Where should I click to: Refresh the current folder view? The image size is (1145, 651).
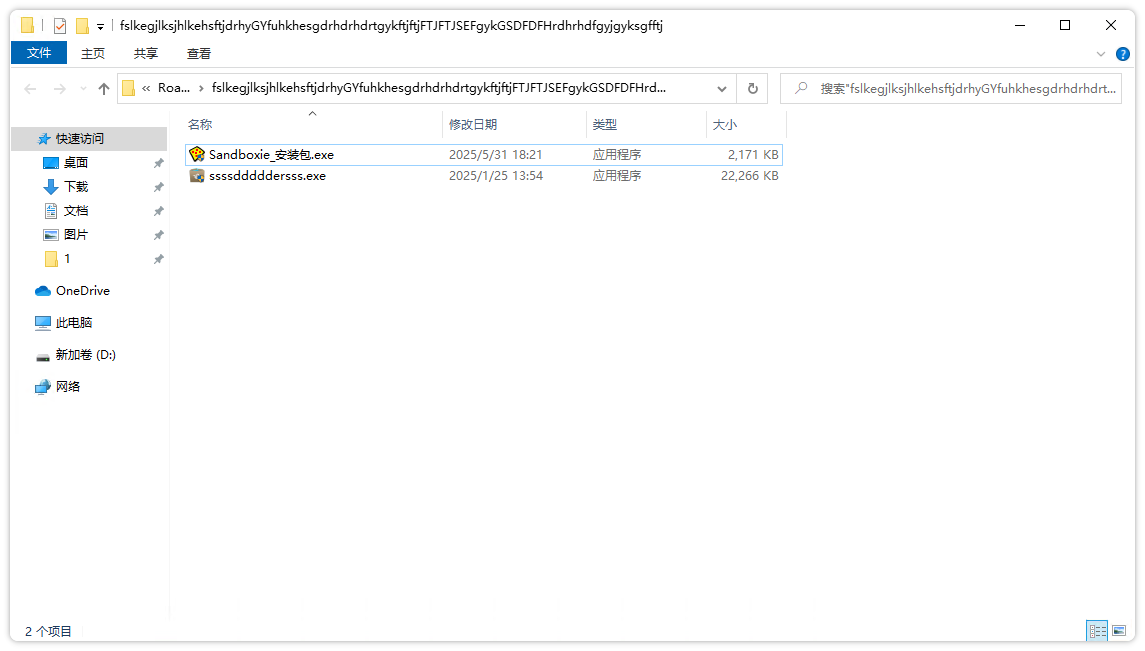click(x=752, y=88)
